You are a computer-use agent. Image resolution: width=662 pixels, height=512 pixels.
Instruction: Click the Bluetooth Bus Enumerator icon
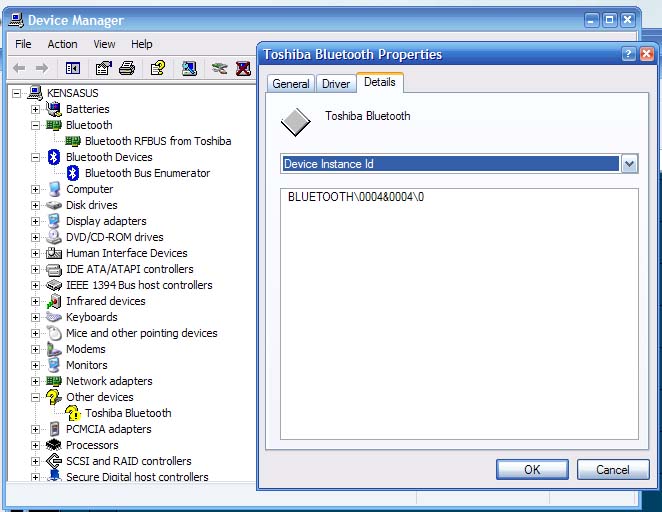[x=73, y=173]
